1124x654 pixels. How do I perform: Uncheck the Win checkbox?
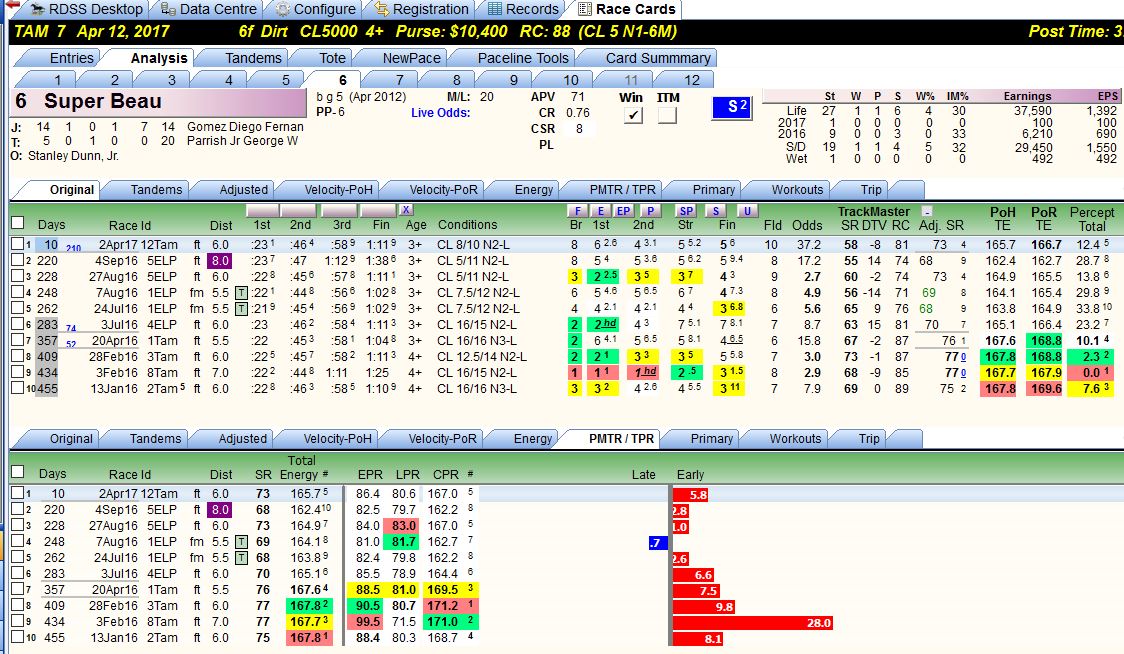[633, 115]
